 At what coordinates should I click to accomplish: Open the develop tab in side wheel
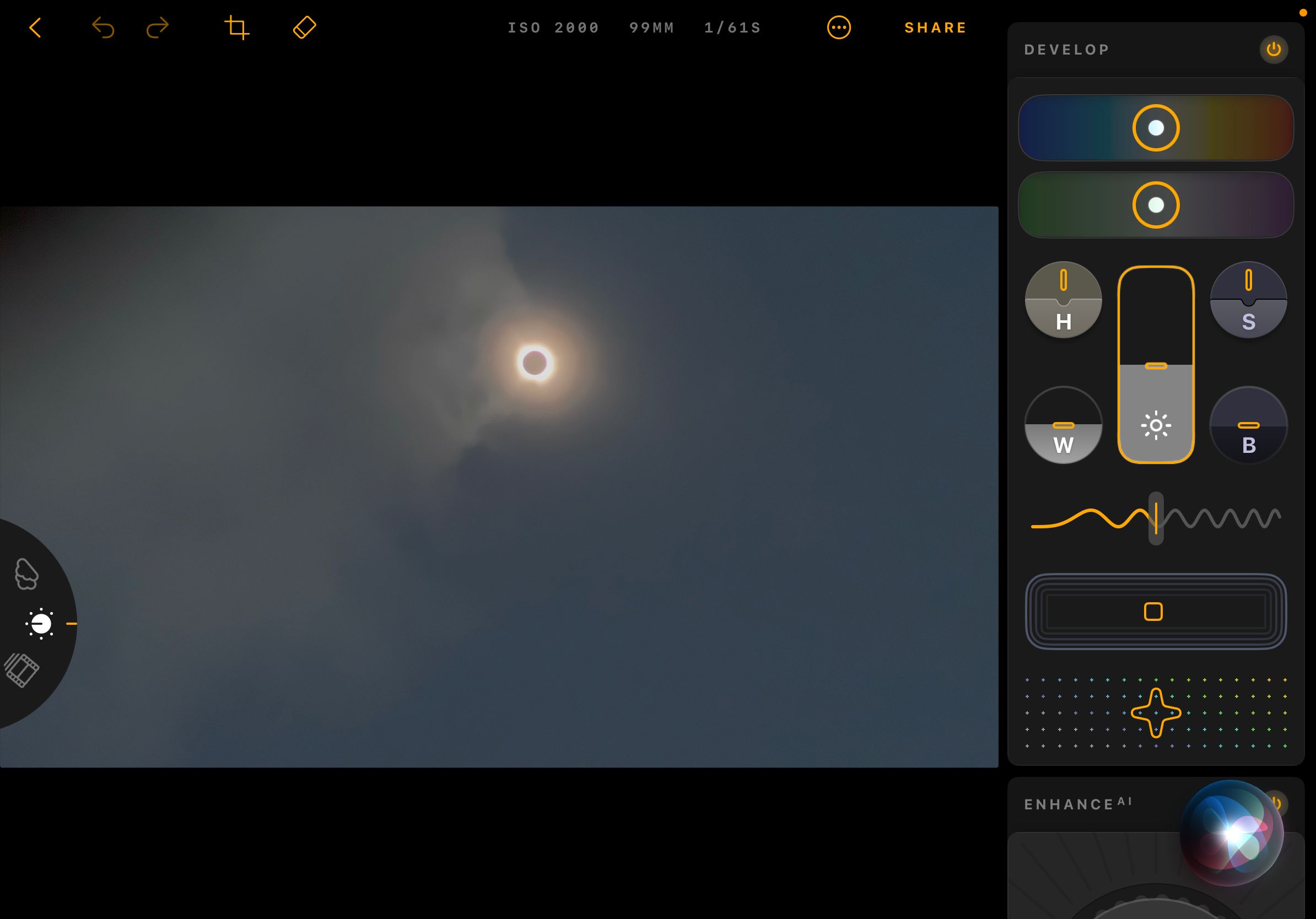[x=41, y=623]
